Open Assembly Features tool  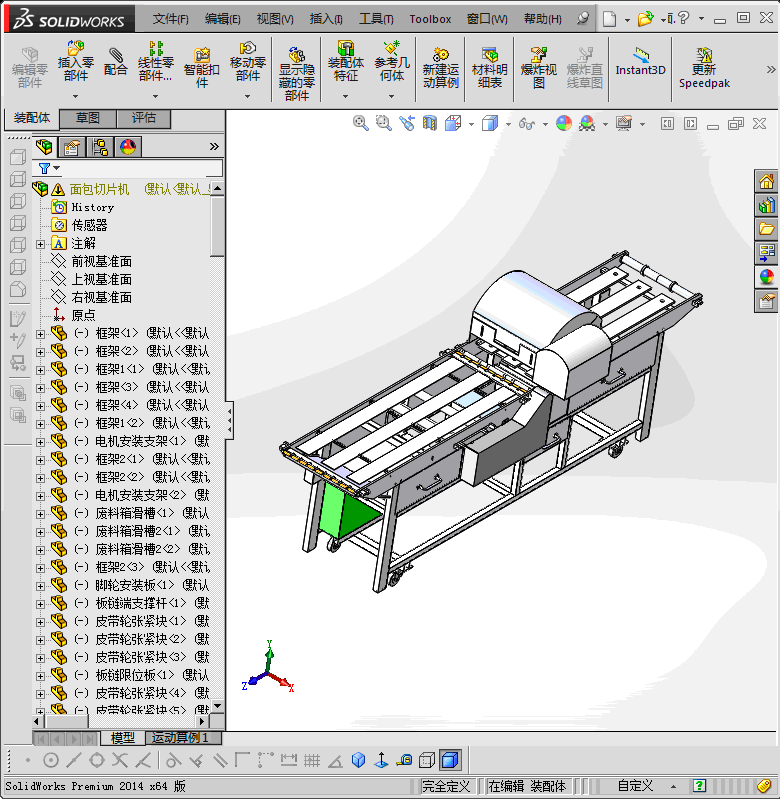tap(345, 61)
